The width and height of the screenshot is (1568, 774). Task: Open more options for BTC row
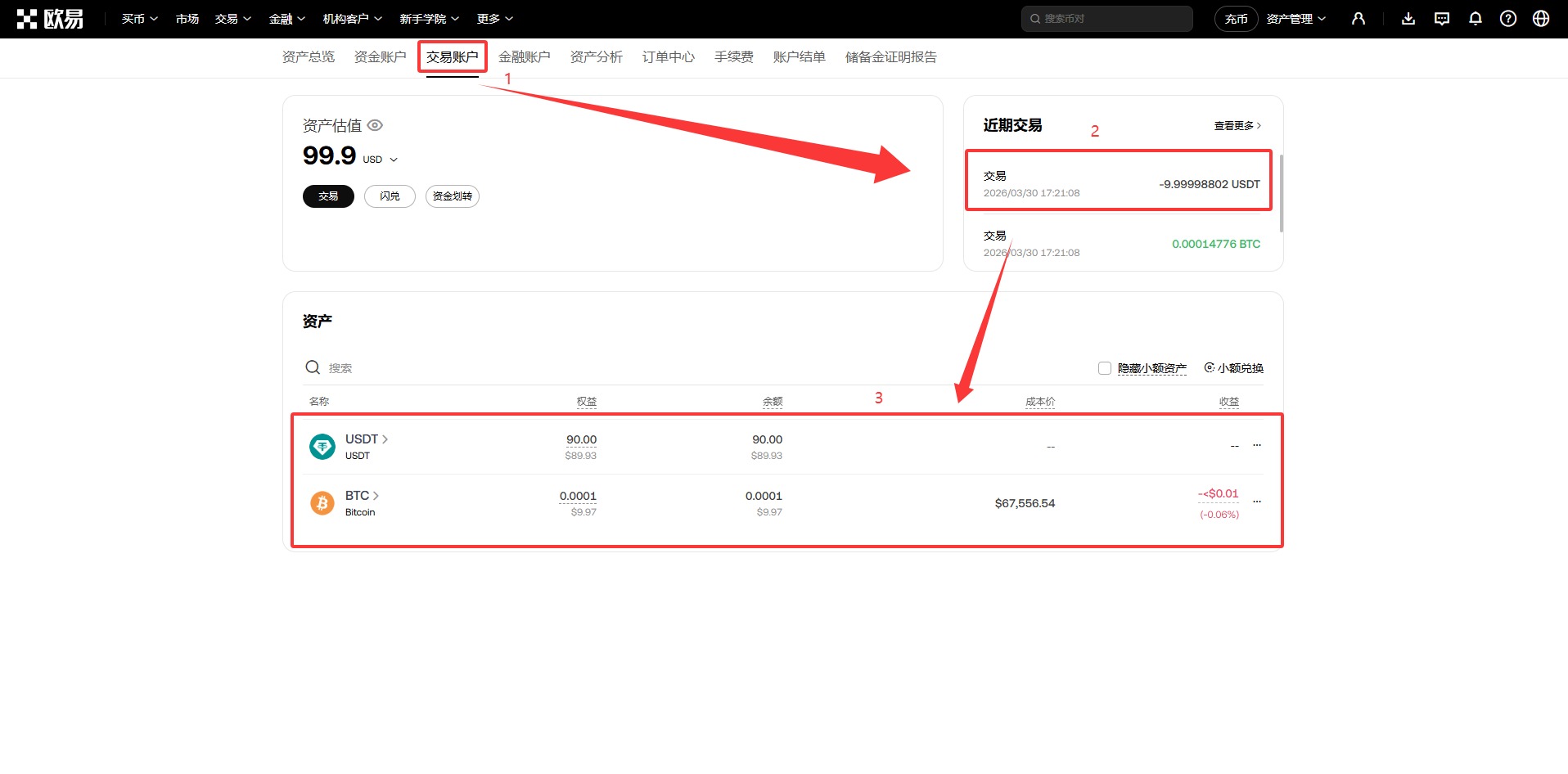[1257, 502]
